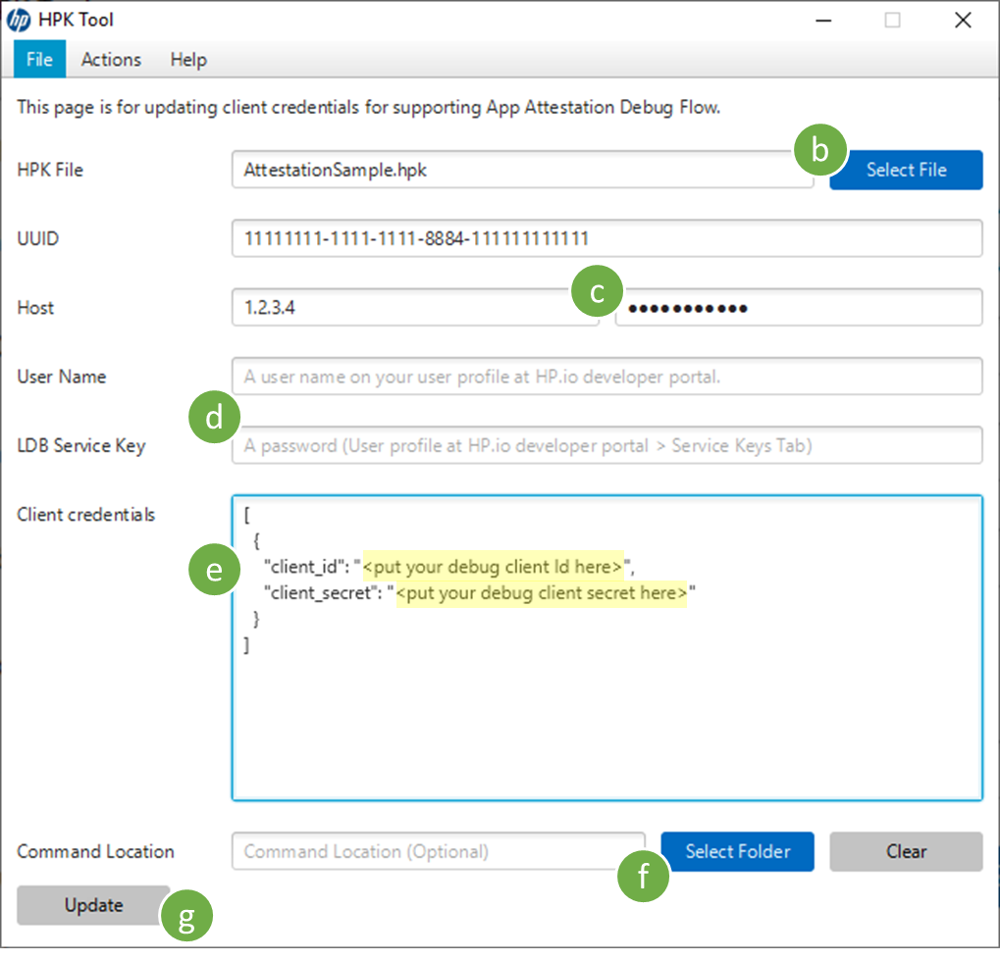Screen dimensions: 1000x960
Task: Click the Update button
Action: (93, 905)
